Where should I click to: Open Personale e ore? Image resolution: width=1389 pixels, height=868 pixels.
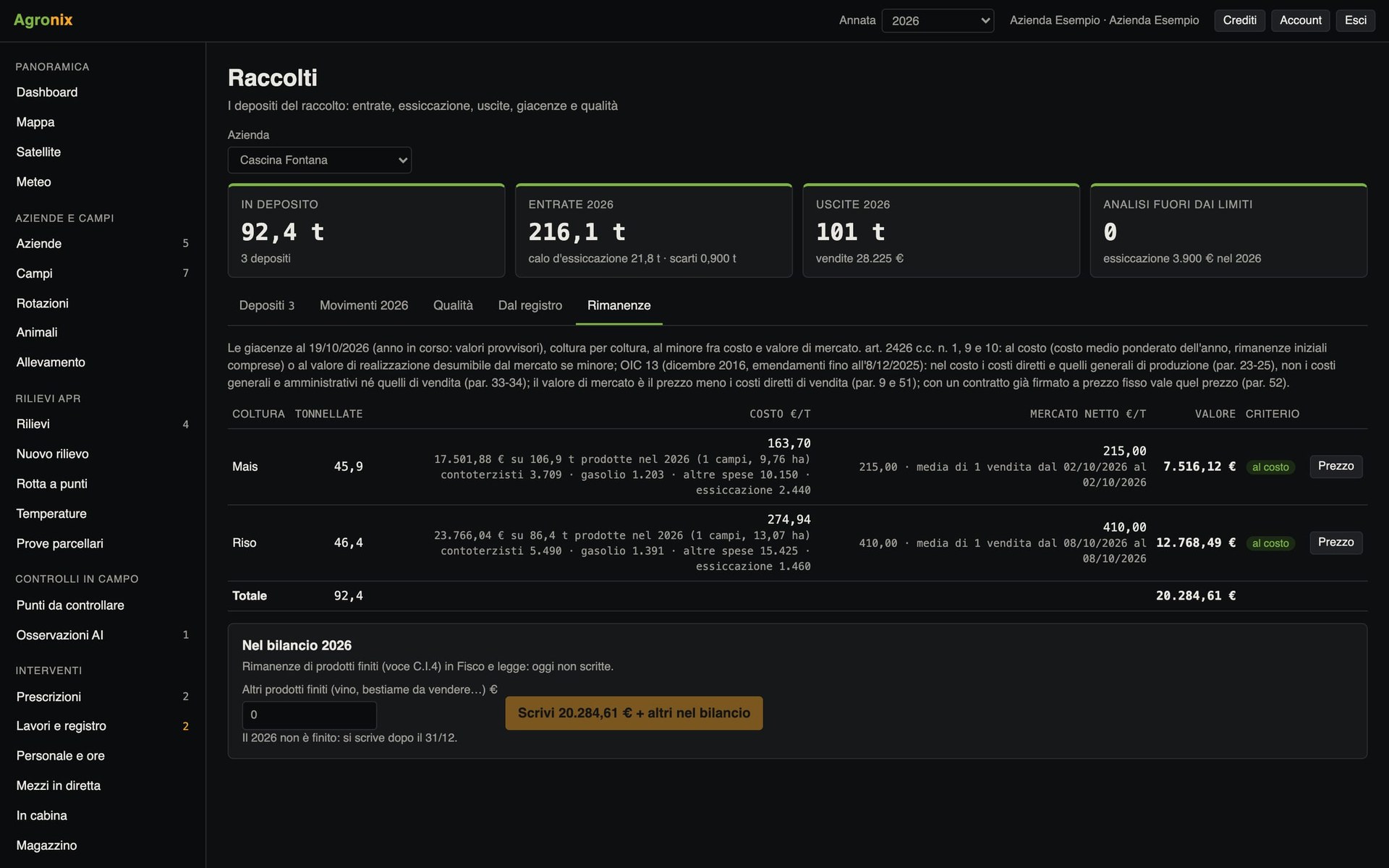[x=103, y=756]
